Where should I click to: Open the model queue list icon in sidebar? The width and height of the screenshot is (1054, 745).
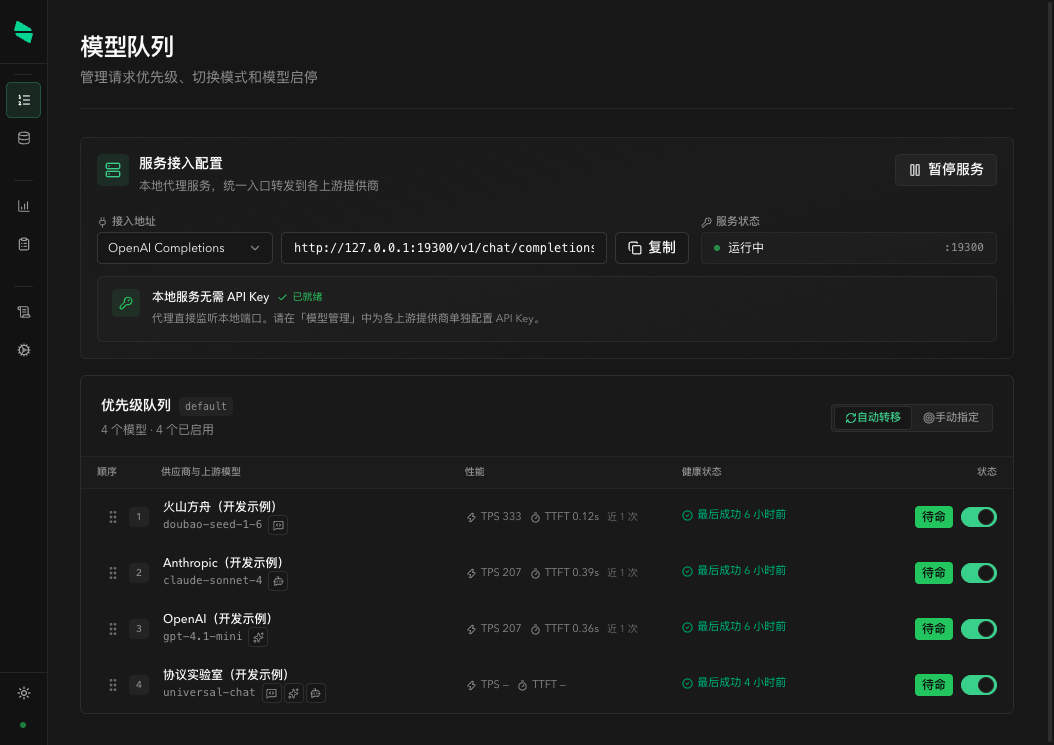[24, 100]
